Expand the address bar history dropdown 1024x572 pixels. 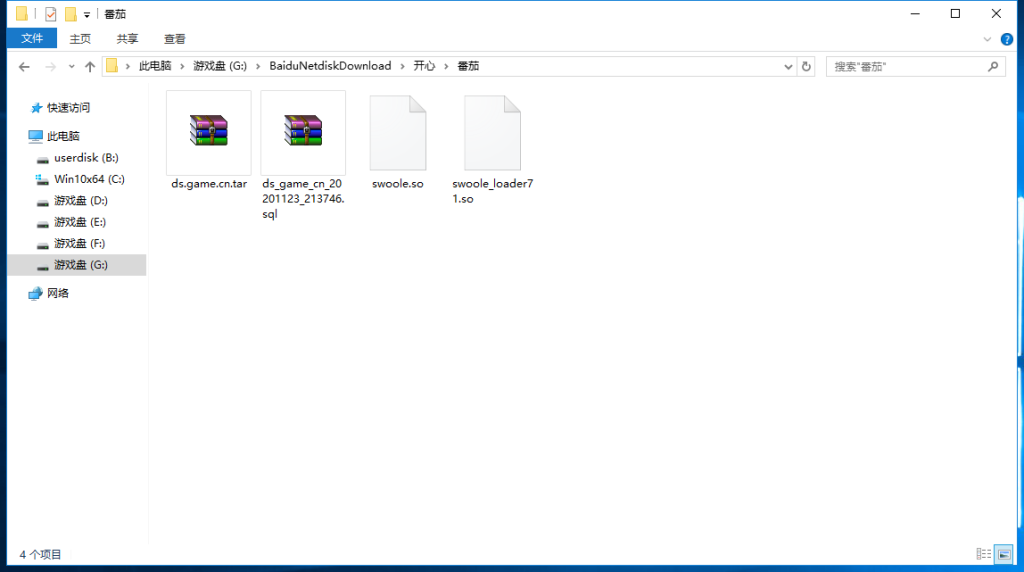tap(788, 67)
